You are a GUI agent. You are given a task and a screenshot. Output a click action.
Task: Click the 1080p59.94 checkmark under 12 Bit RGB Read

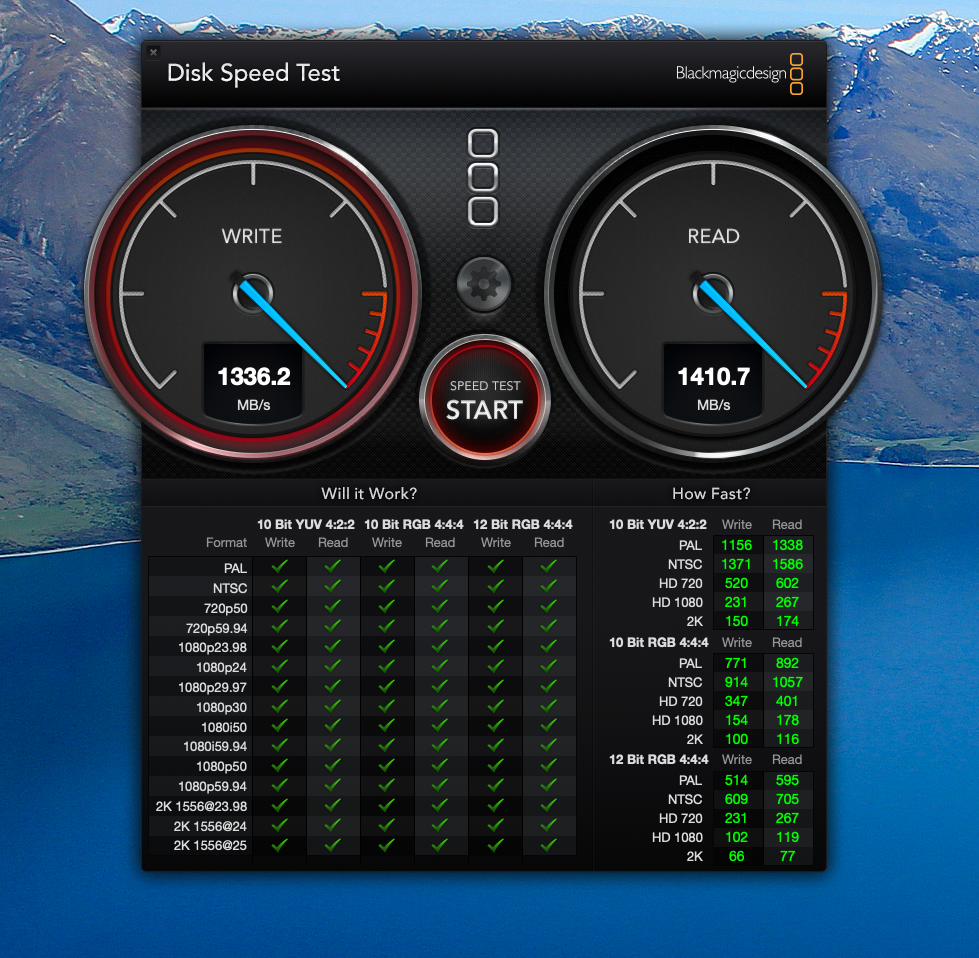(x=549, y=786)
